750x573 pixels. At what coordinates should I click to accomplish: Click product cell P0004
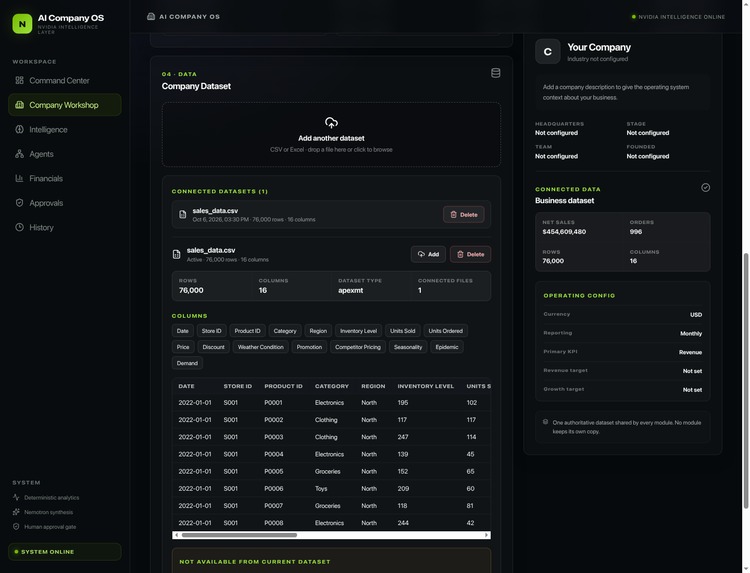click(274, 454)
